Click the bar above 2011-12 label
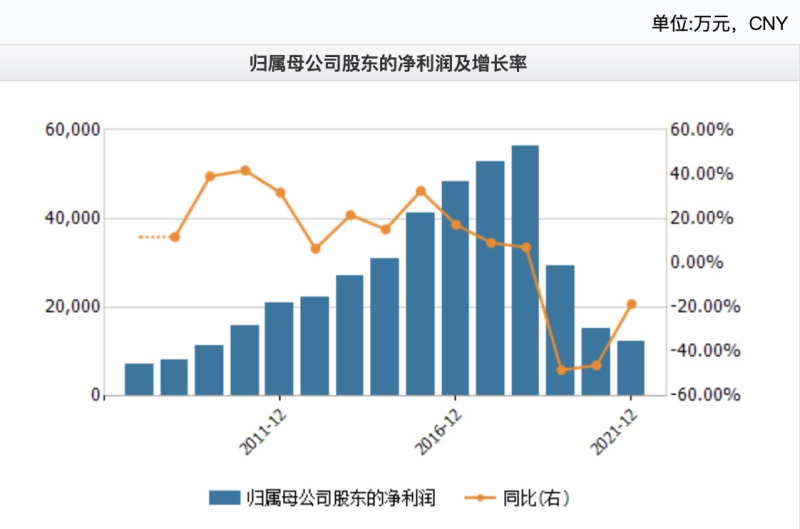Screen dimensions: 800x529 tap(279, 349)
